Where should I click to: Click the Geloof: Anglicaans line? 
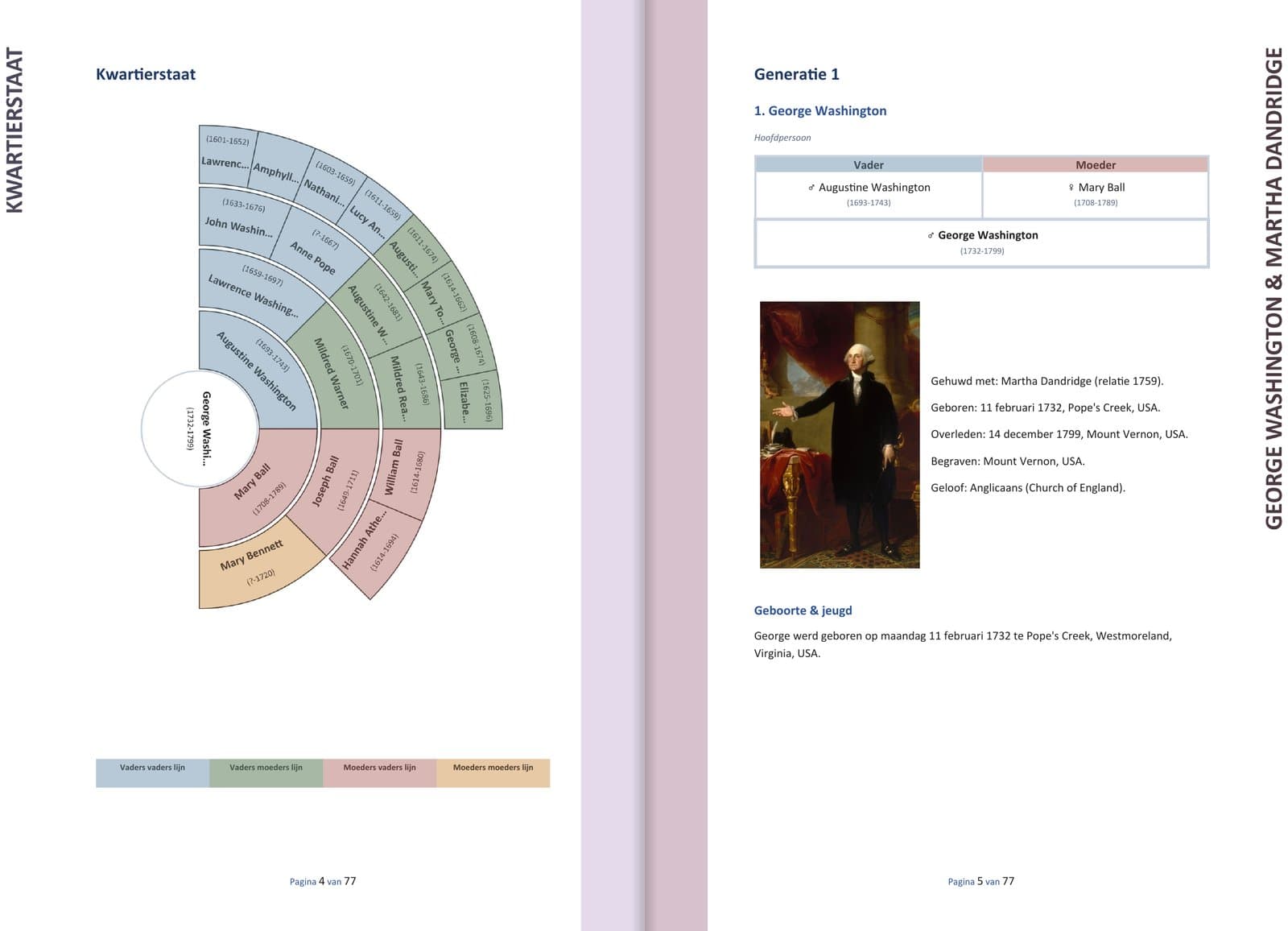click(1028, 488)
